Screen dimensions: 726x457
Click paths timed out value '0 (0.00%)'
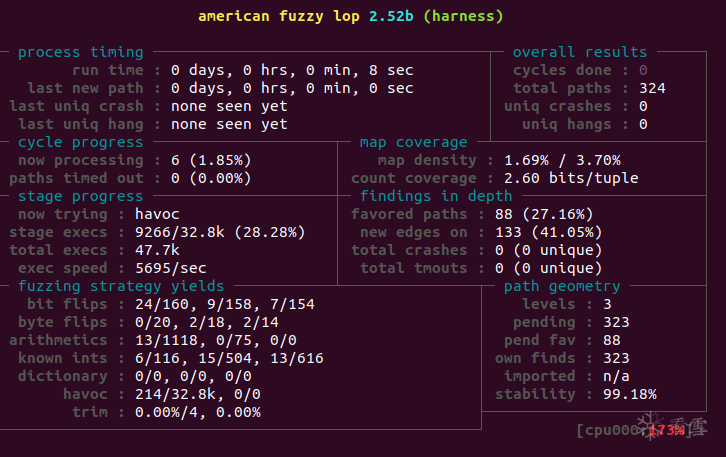click(211, 179)
